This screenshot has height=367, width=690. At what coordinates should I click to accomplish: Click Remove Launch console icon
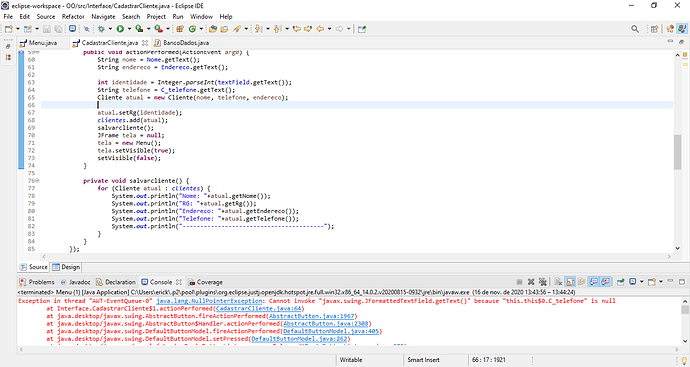[x=531, y=282]
